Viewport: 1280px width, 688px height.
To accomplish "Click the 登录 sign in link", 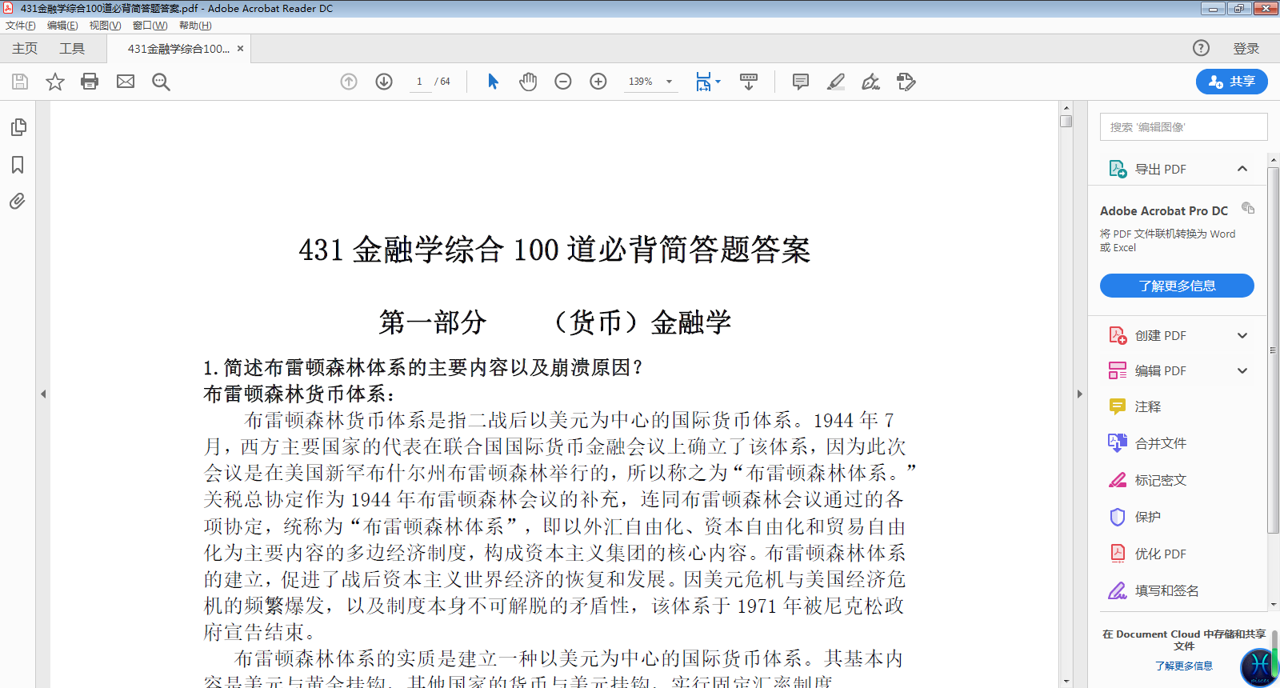I will coord(1246,48).
